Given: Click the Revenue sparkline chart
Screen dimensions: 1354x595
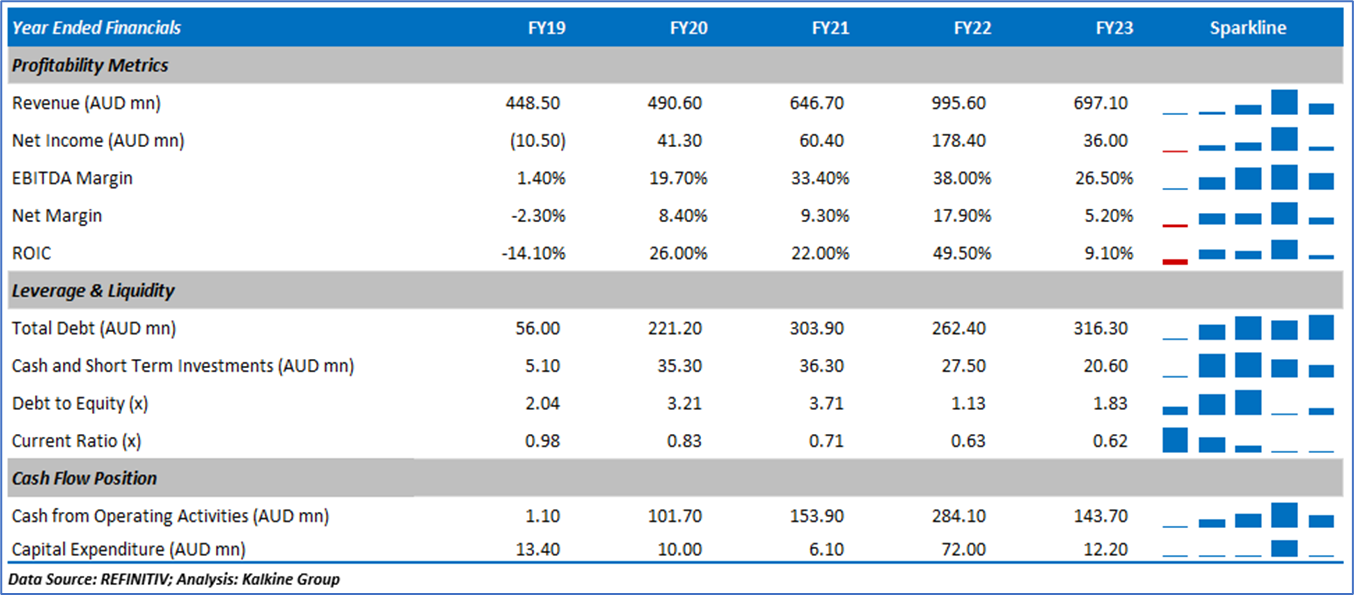Looking at the screenshot, I should click(1248, 103).
